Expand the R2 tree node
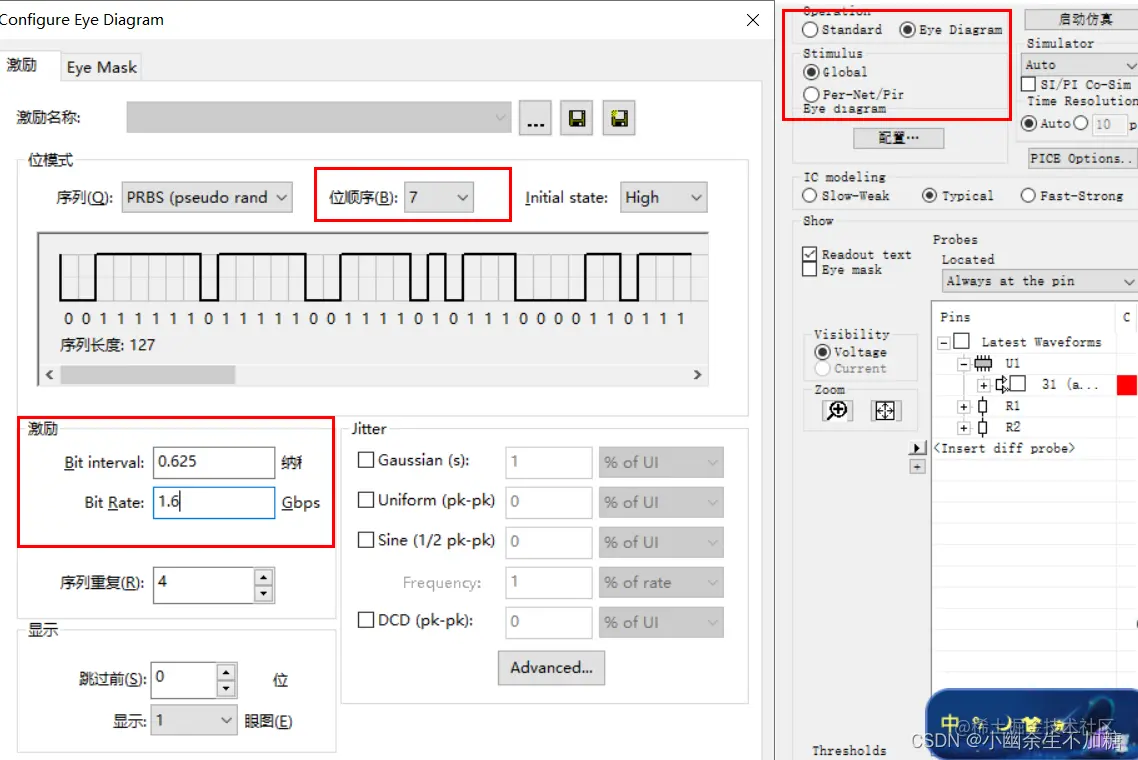Image resolution: width=1138 pixels, height=760 pixels. [x=963, y=428]
